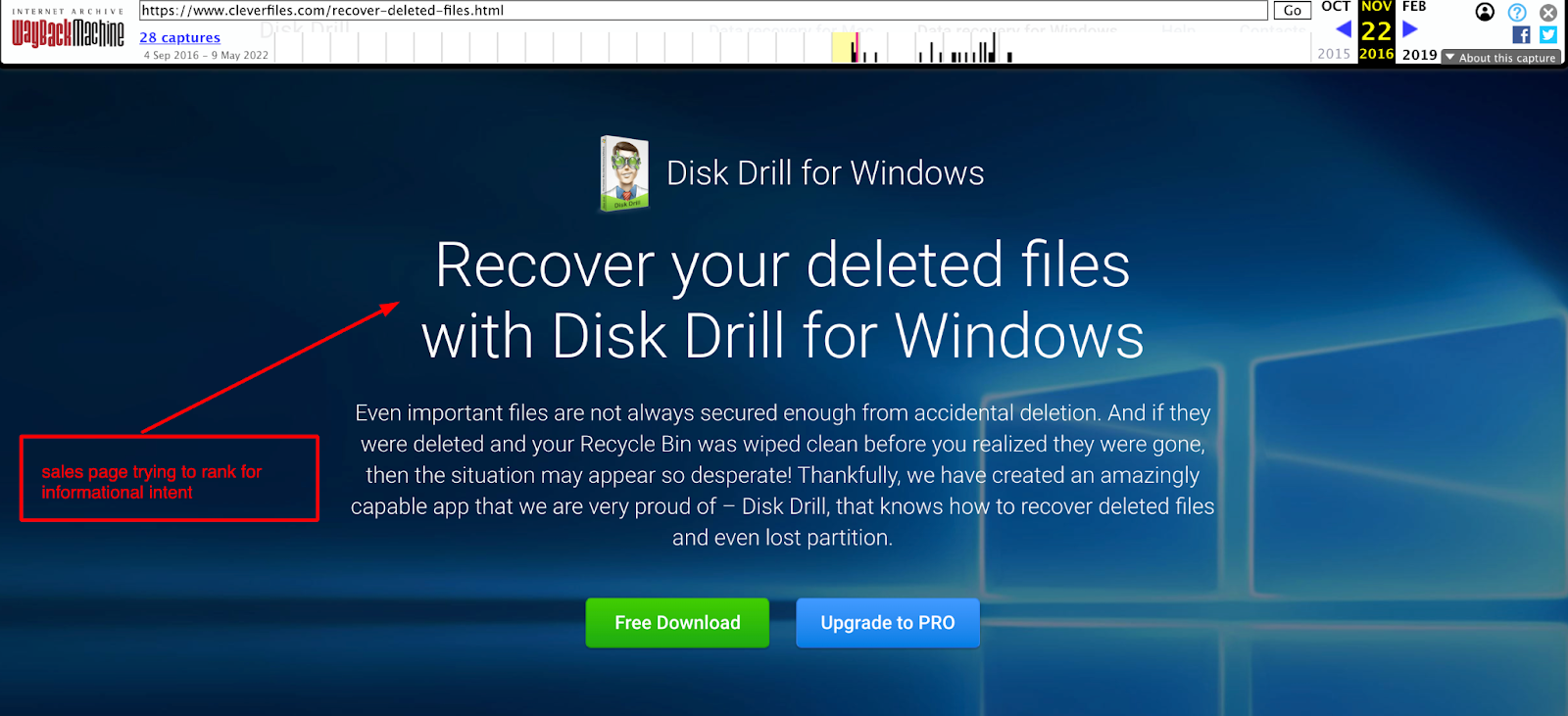
Task: Select FEB month in Wayback calendar
Action: (x=1414, y=7)
